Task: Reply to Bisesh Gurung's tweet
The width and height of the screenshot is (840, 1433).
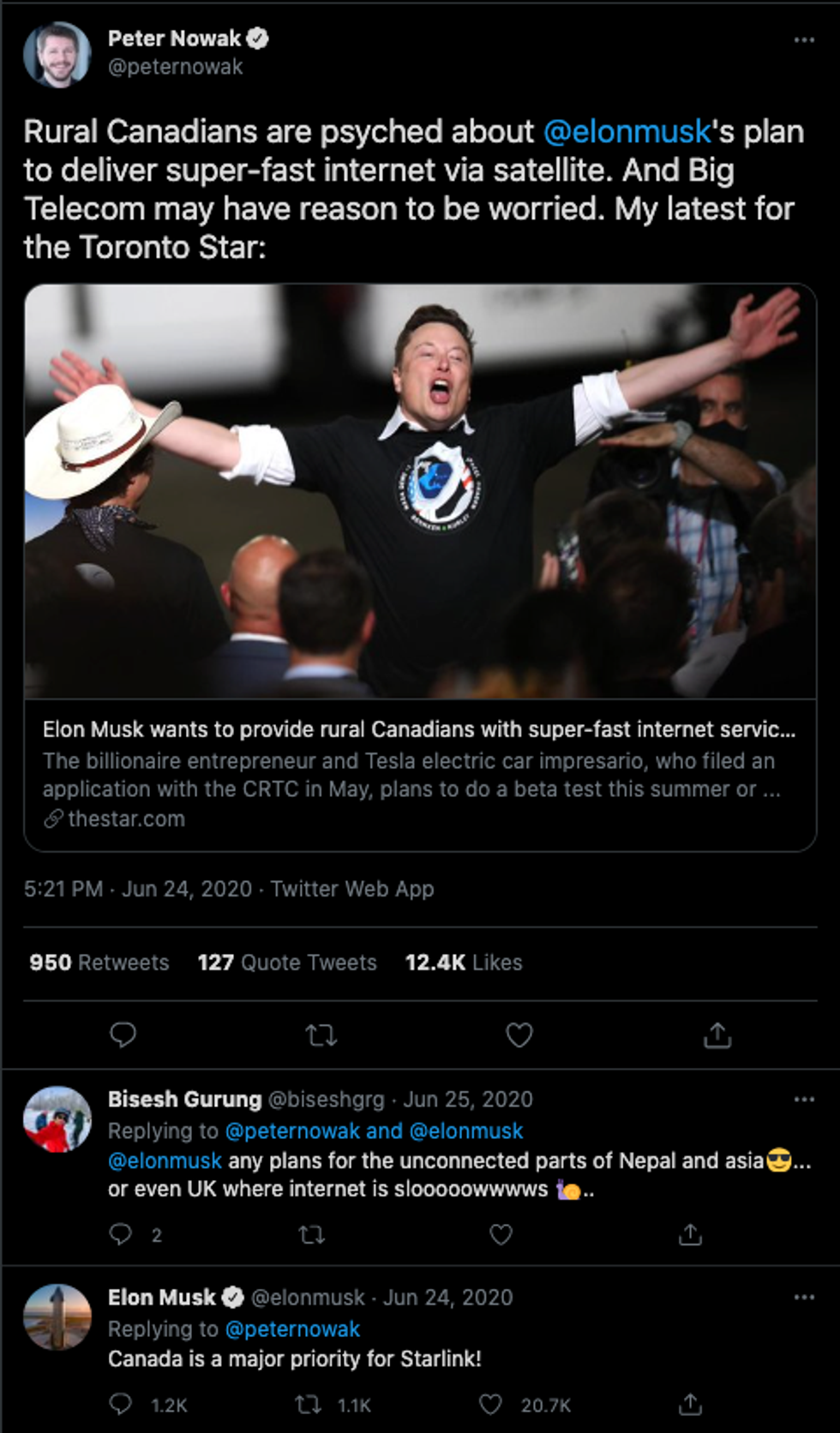Action: tap(121, 1234)
